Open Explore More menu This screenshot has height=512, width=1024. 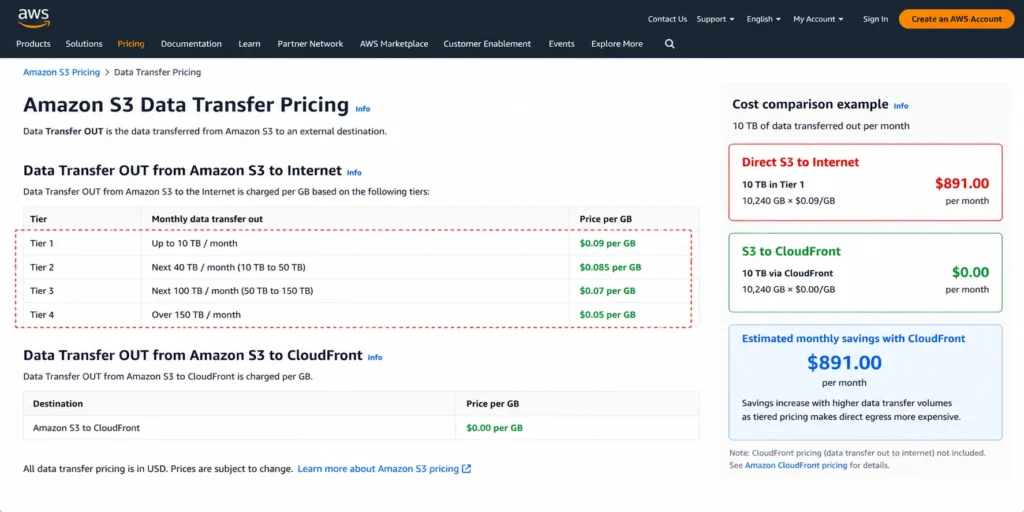click(617, 44)
